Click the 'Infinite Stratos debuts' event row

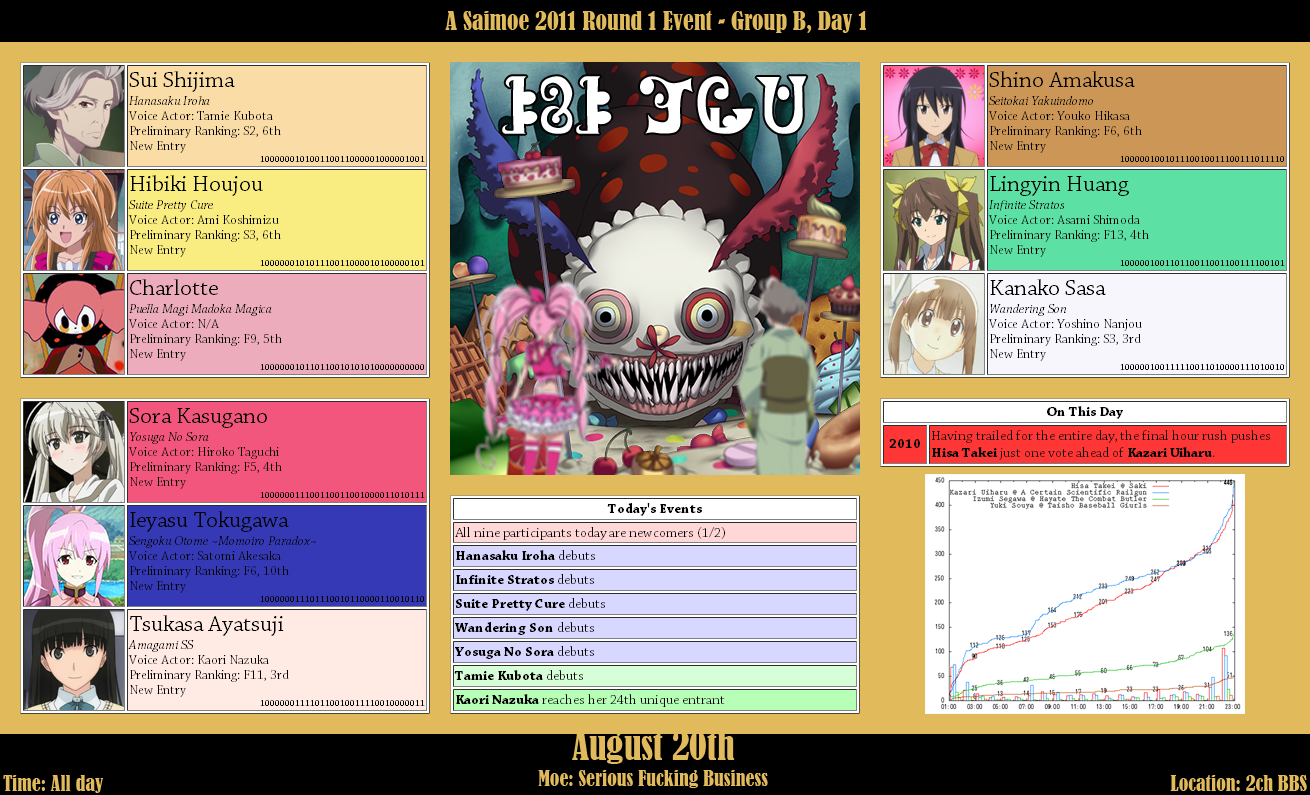(x=655, y=580)
